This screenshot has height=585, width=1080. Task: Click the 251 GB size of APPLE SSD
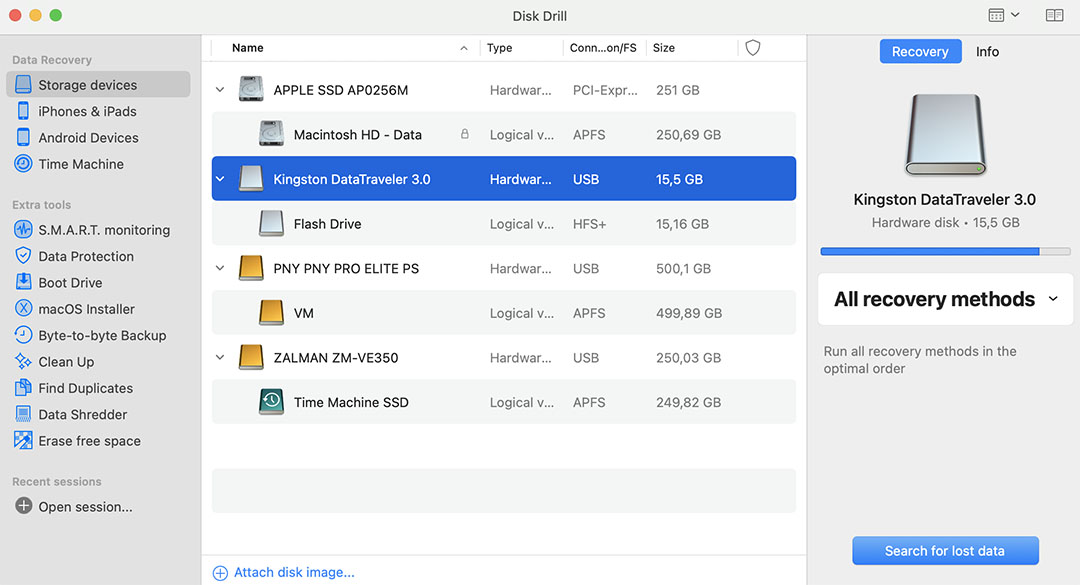click(x=678, y=90)
